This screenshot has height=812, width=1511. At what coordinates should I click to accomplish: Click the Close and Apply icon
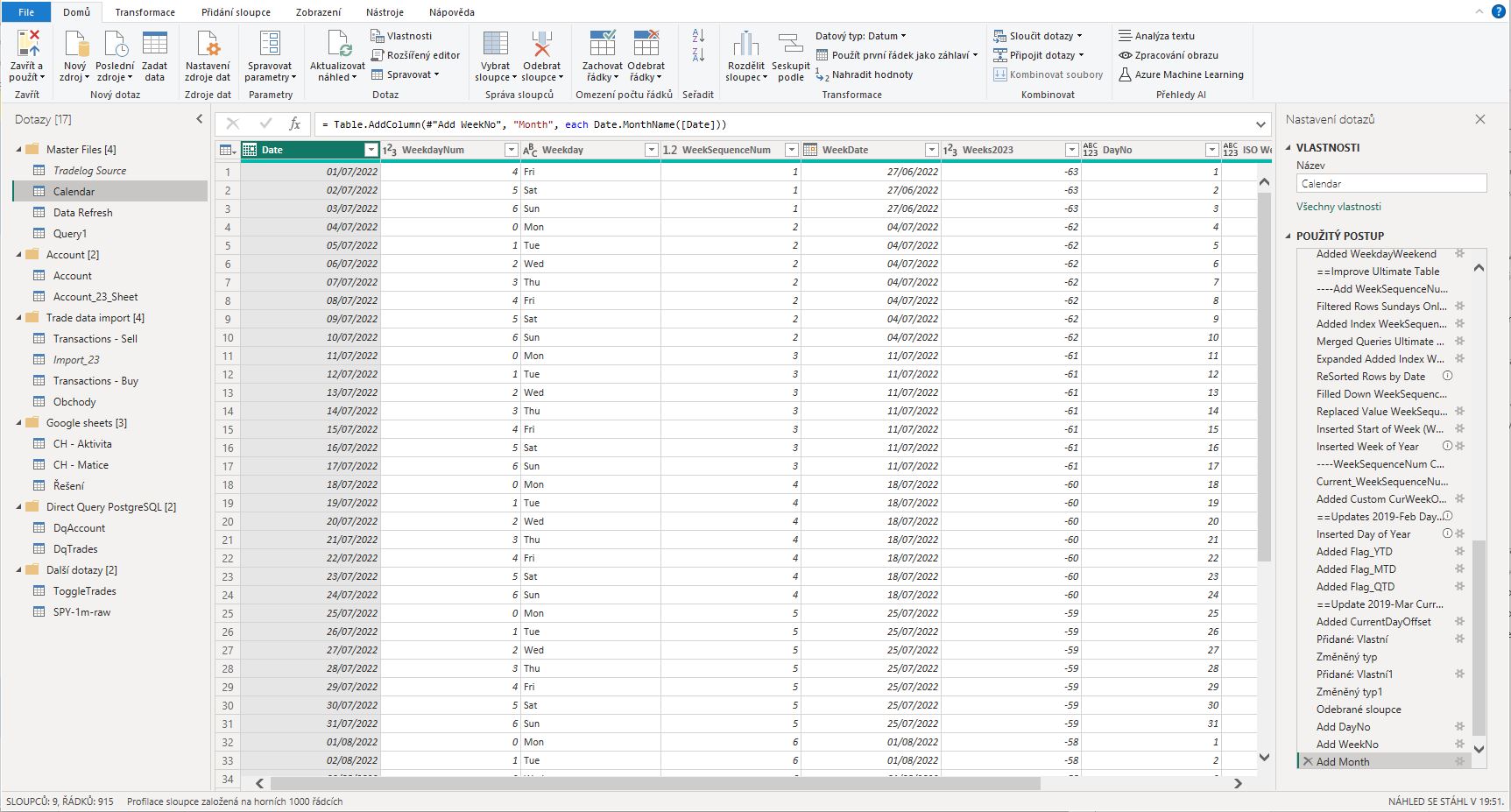(27, 44)
